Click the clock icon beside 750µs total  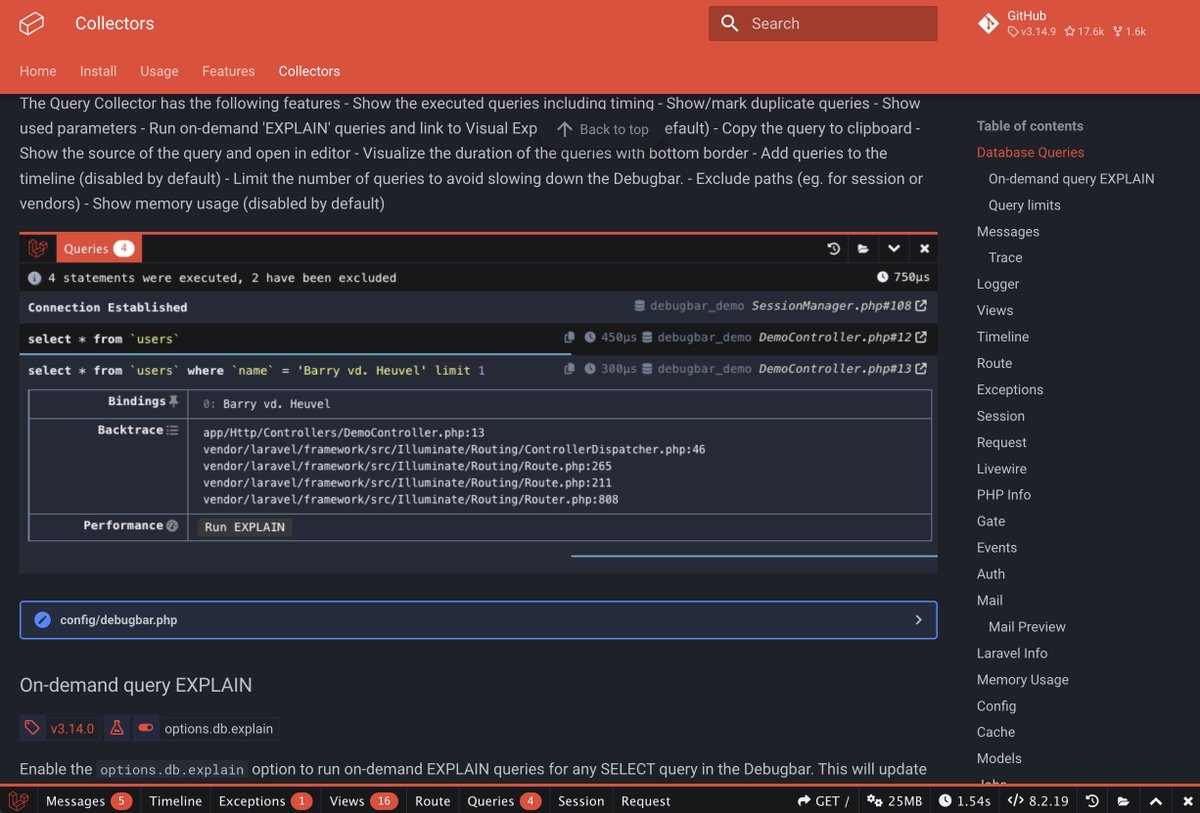(x=882, y=277)
